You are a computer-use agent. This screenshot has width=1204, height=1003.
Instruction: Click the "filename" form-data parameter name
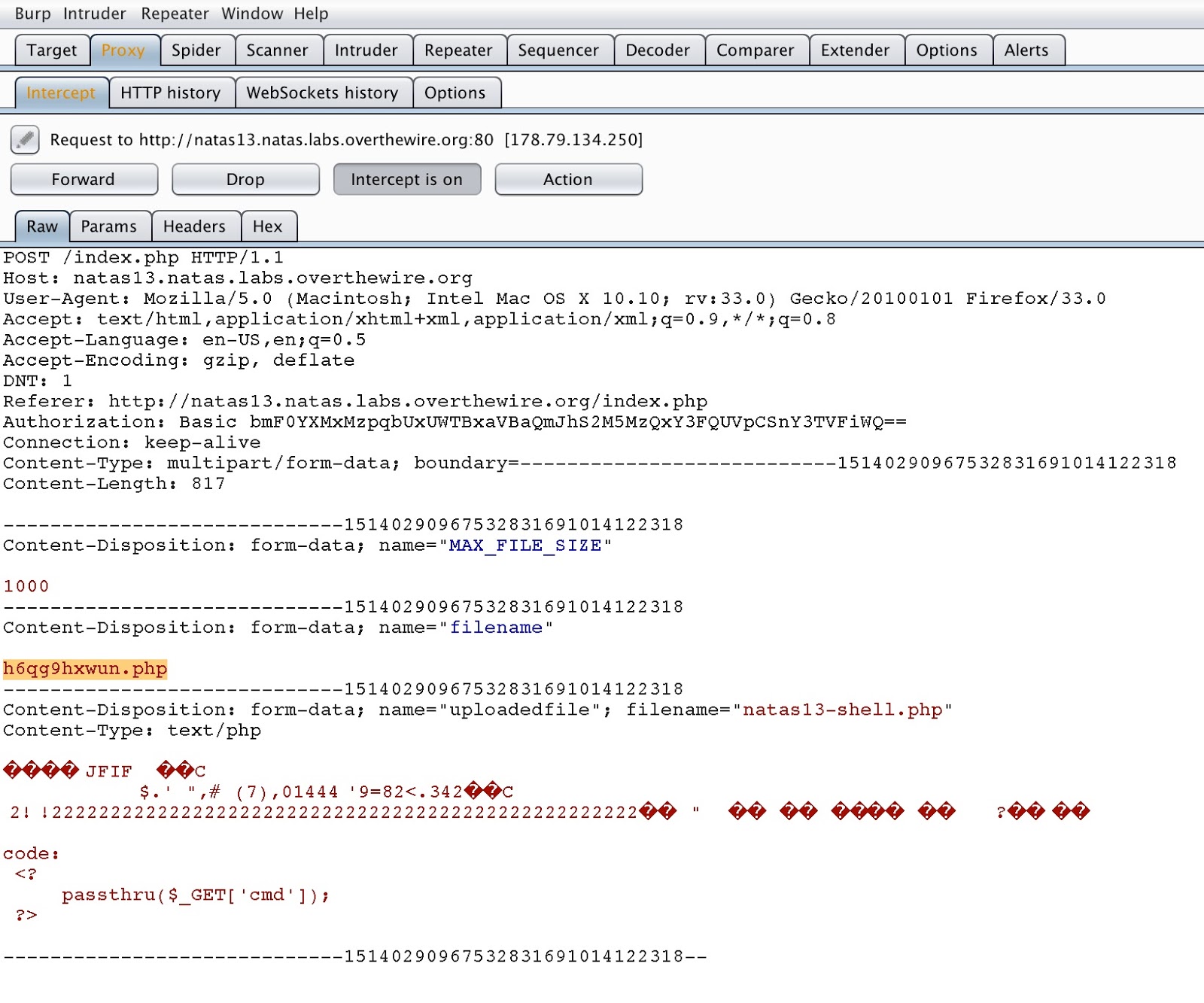pyautogui.click(x=497, y=627)
